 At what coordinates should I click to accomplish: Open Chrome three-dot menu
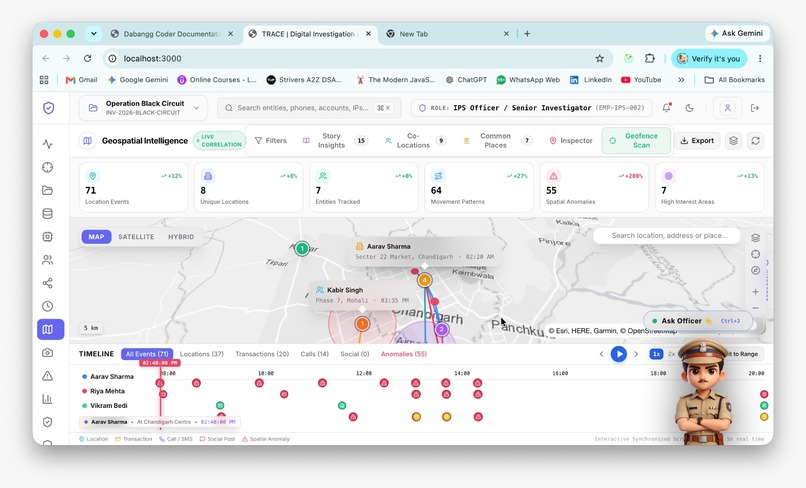coord(760,59)
